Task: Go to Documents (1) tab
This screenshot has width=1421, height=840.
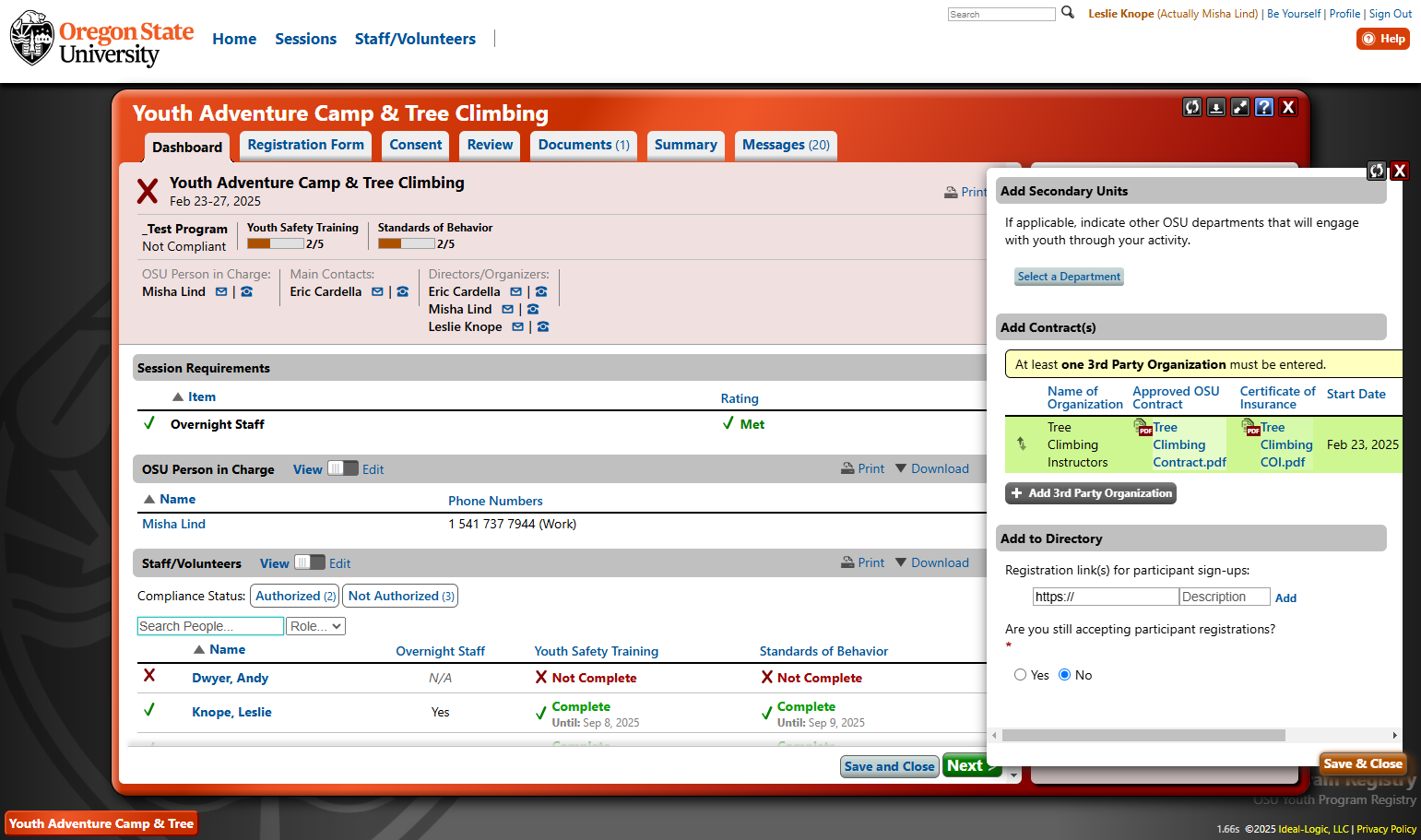Action: point(584,145)
